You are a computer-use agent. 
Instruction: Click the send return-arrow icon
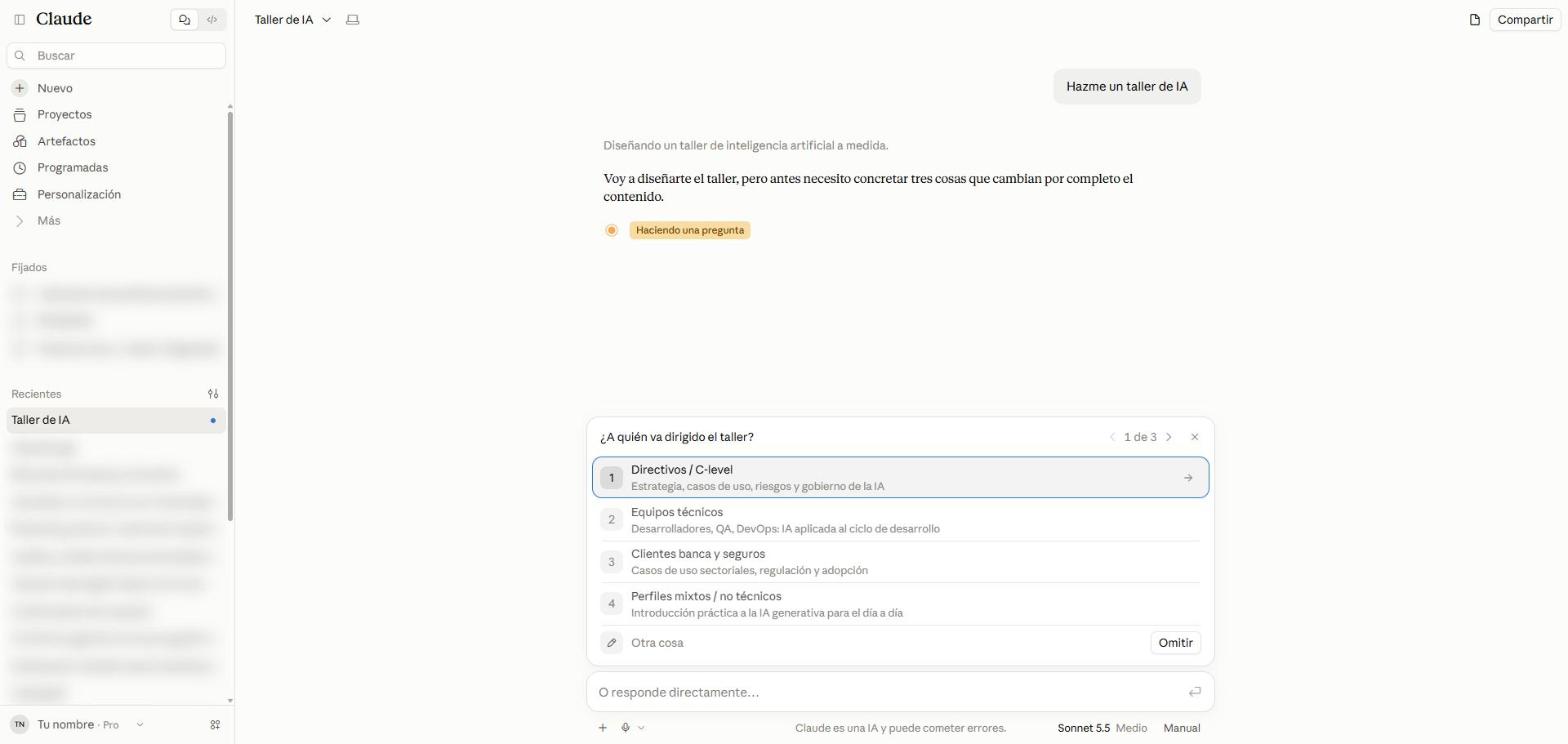pyautogui.click(x=1194, y=692)
